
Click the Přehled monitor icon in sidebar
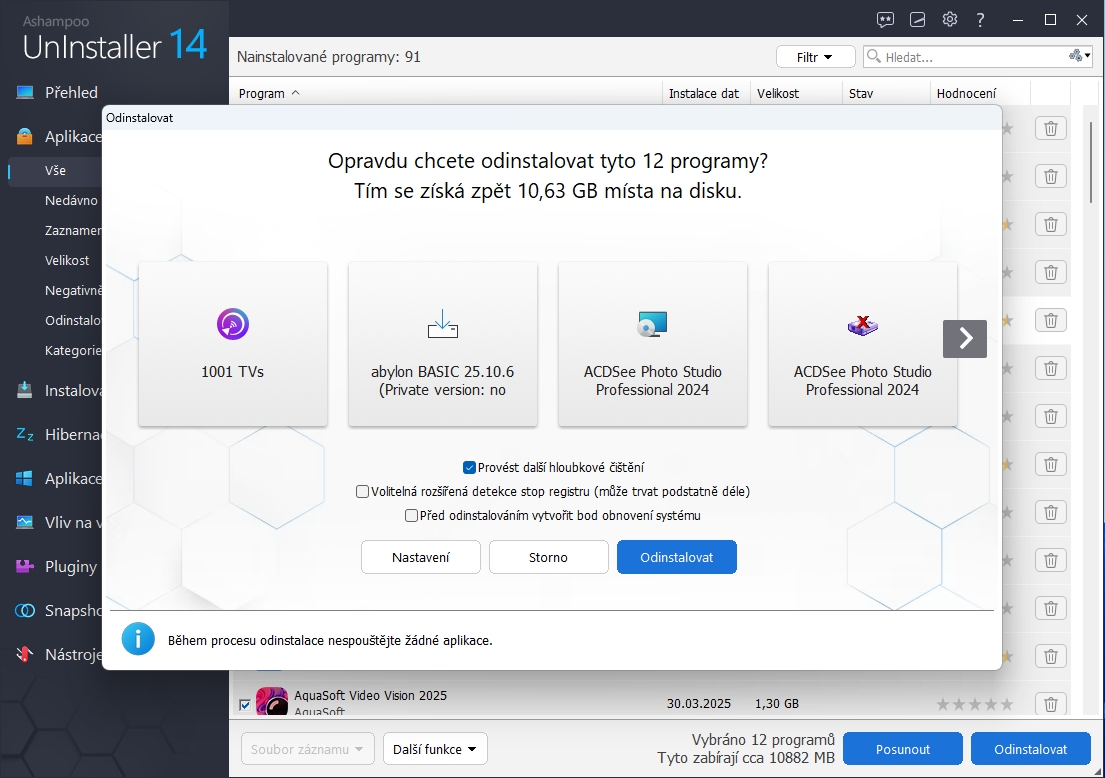(x=25, y=92)
